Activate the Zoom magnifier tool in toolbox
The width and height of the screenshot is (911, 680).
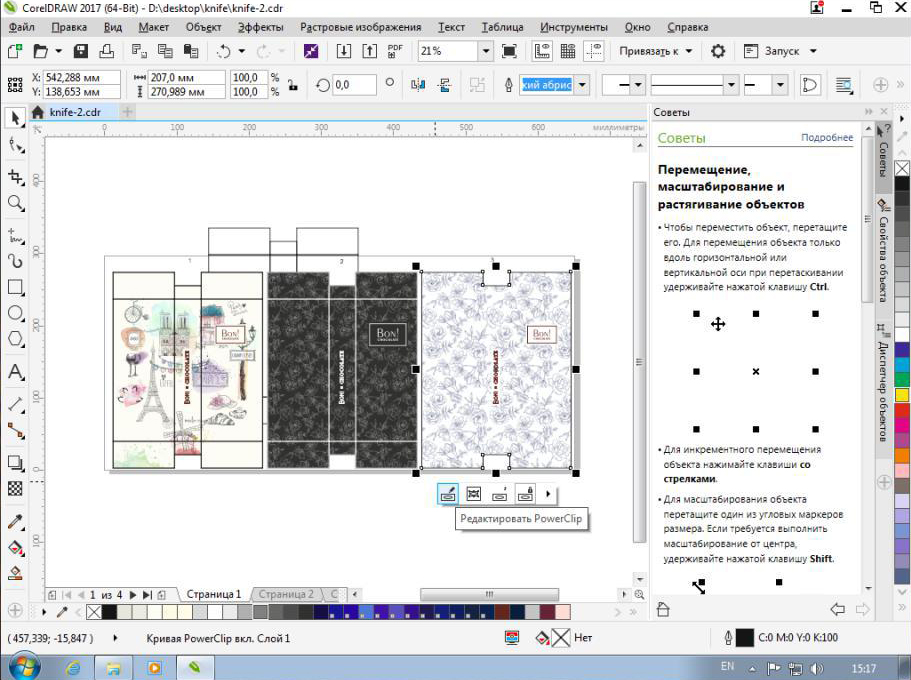pos(16,203)
